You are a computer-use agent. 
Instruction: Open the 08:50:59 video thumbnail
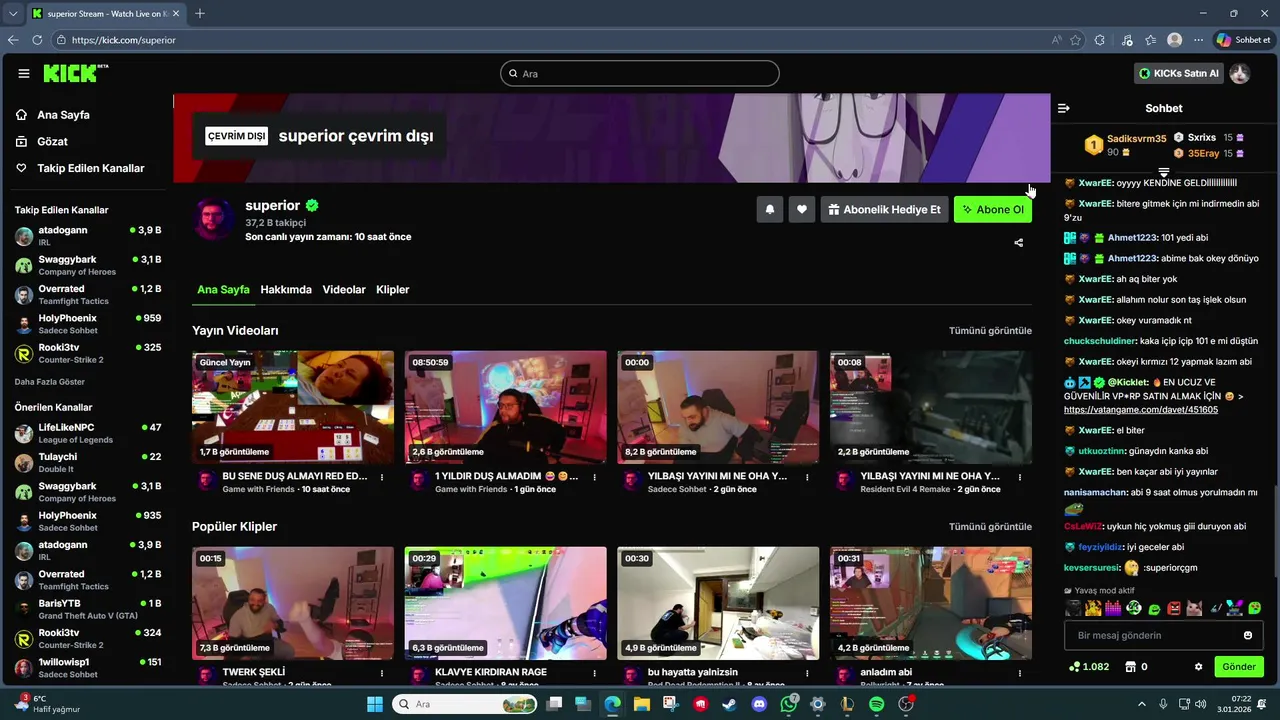505,407
